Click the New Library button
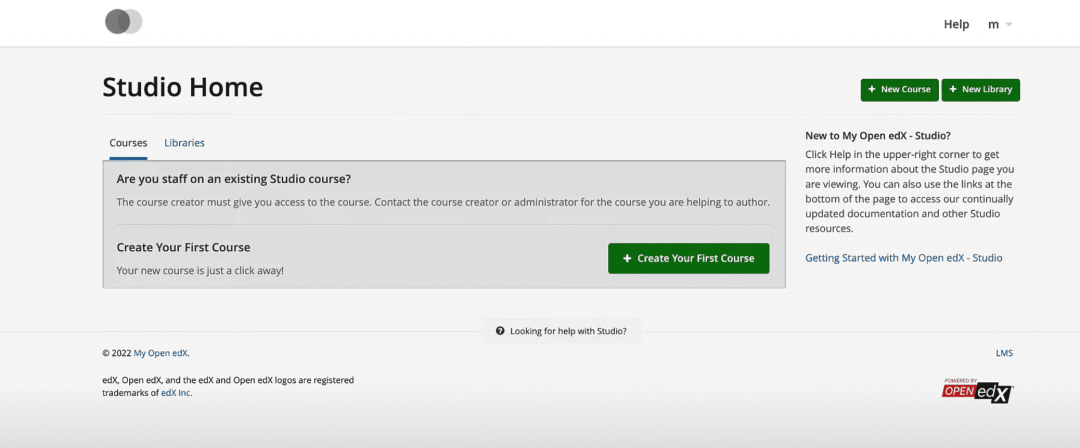Screen dimensions: 1080x448 point(980,90)
